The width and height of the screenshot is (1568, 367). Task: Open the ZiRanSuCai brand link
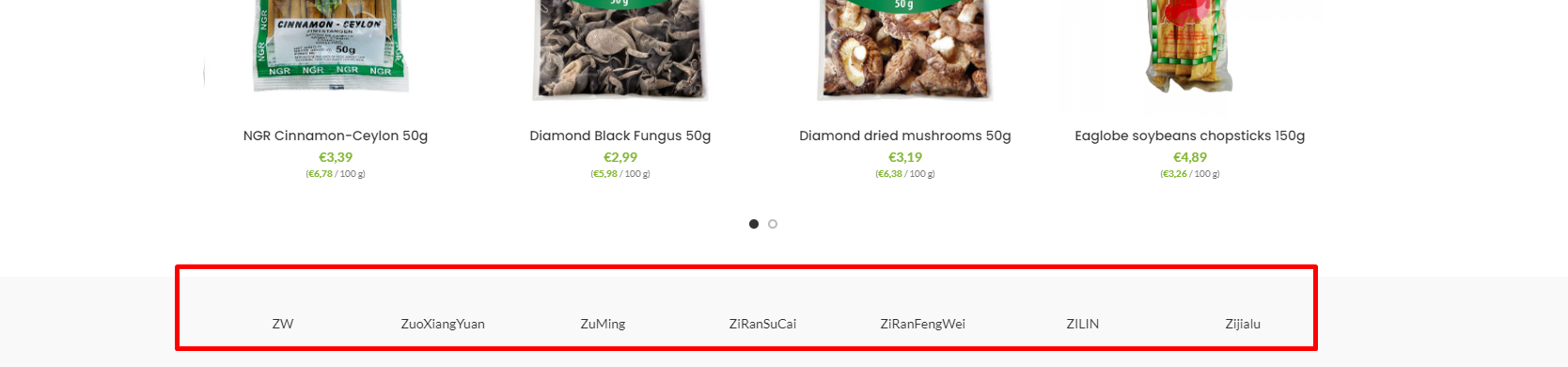point(762,324)
